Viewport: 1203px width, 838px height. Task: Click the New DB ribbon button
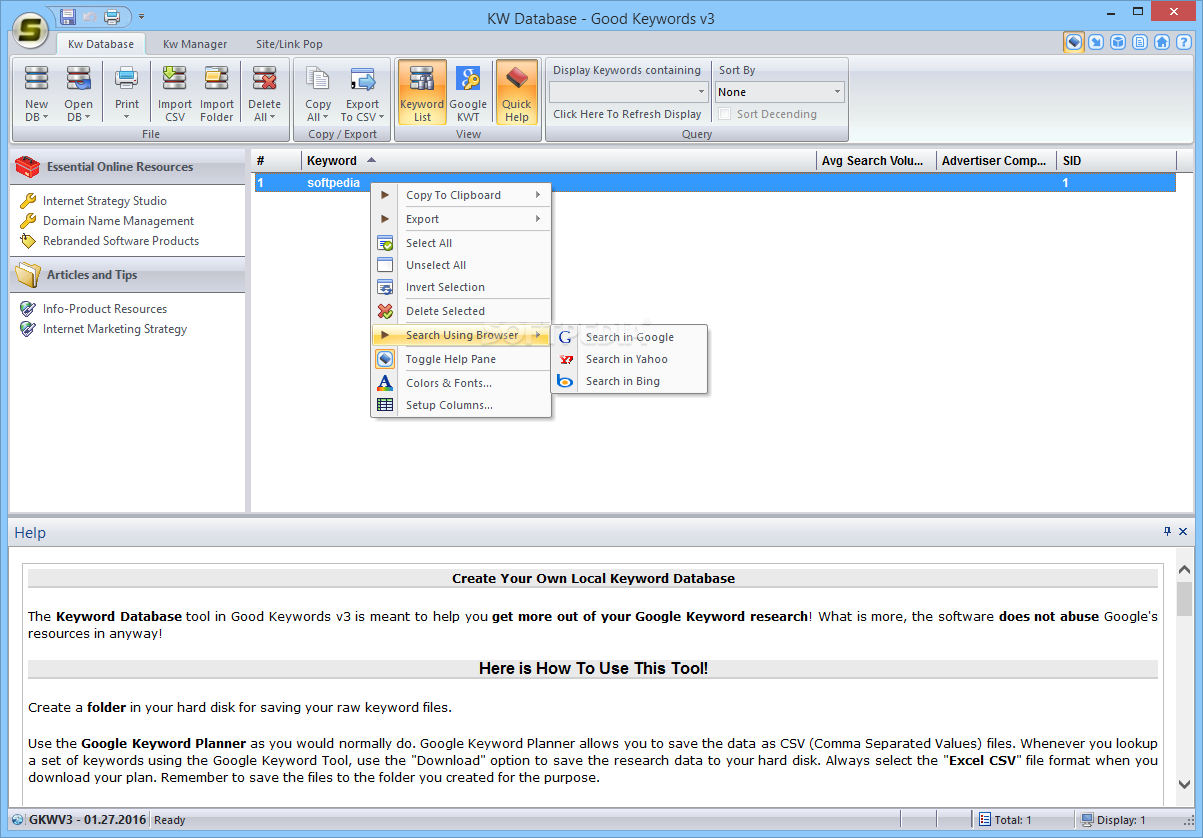click(36, 93)
